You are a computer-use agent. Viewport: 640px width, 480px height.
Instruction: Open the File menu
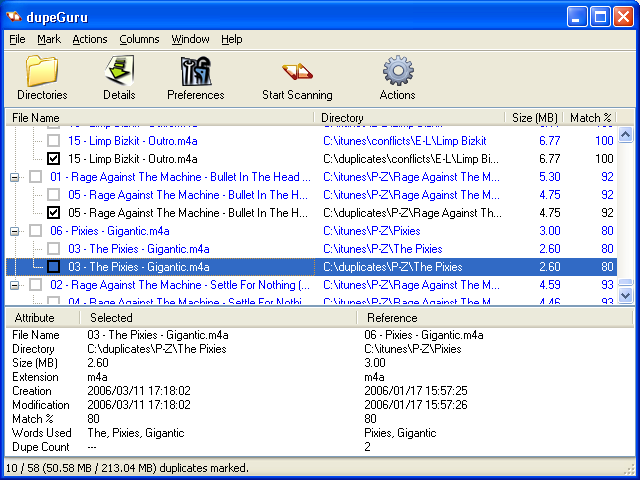pyautogui.click(x=17, y=39)
